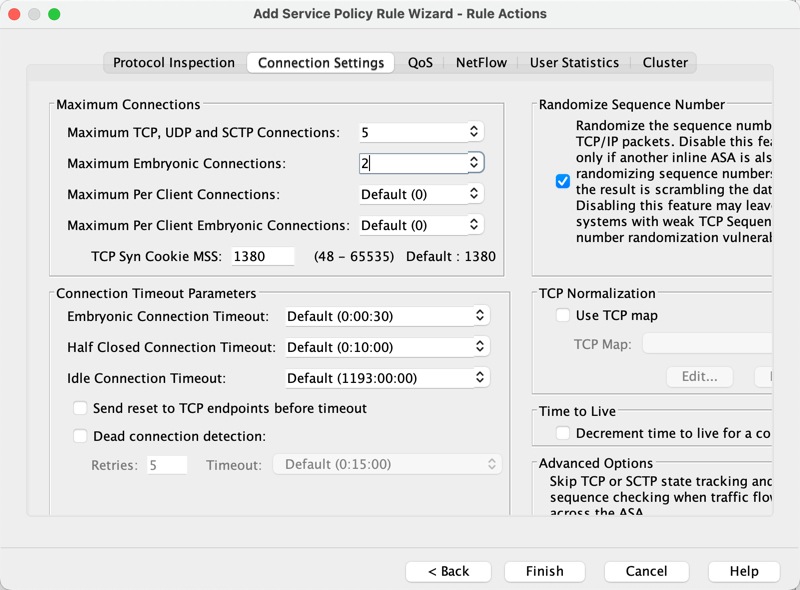Enable the Use TCP map checkbox
The height and width of the screenshot is (590, 800).
click(x=563, y=316)
